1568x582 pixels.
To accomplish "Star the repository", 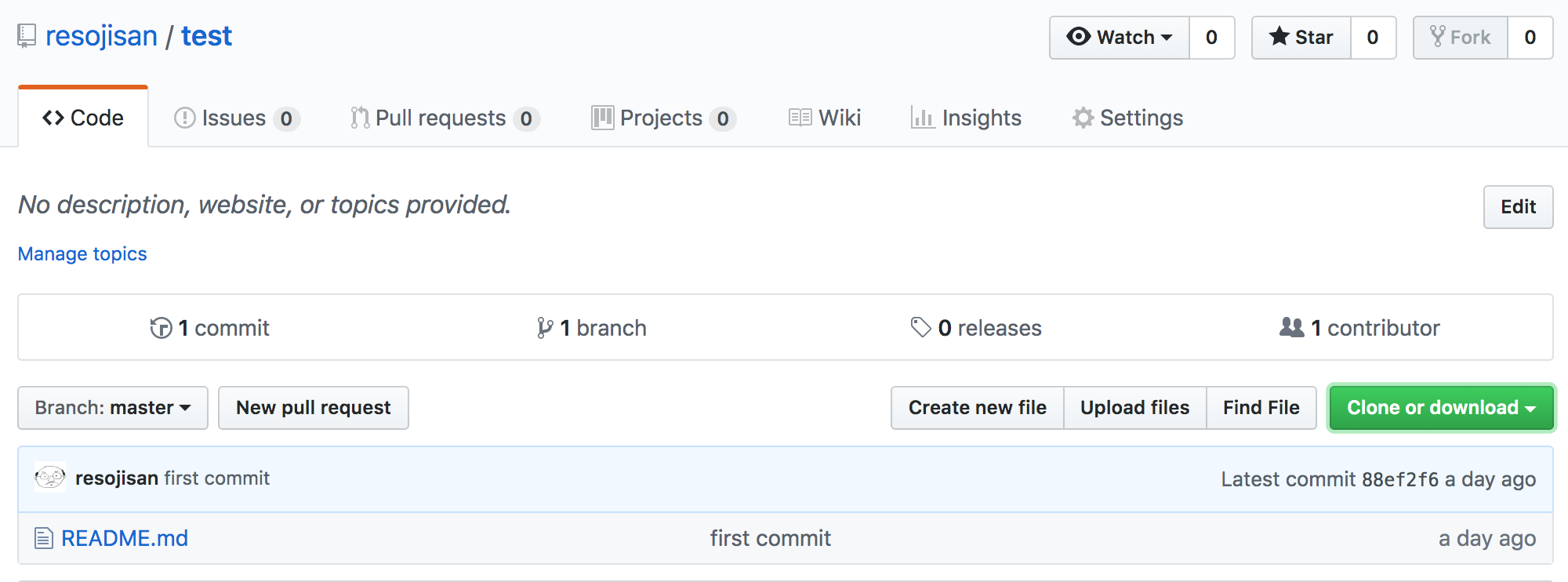I will 1301,37.
